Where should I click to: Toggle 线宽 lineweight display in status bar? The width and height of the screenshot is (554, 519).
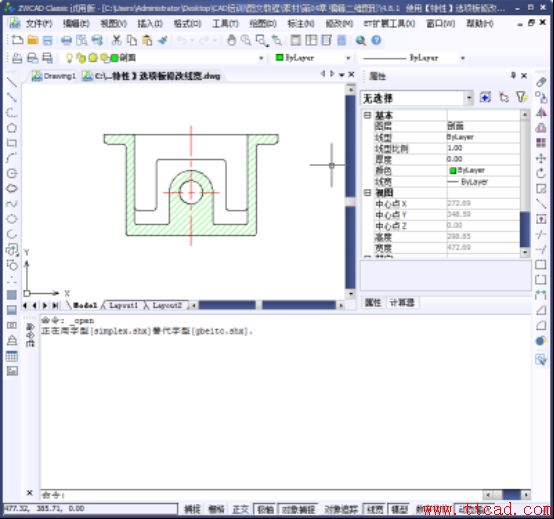coord(375,509)
